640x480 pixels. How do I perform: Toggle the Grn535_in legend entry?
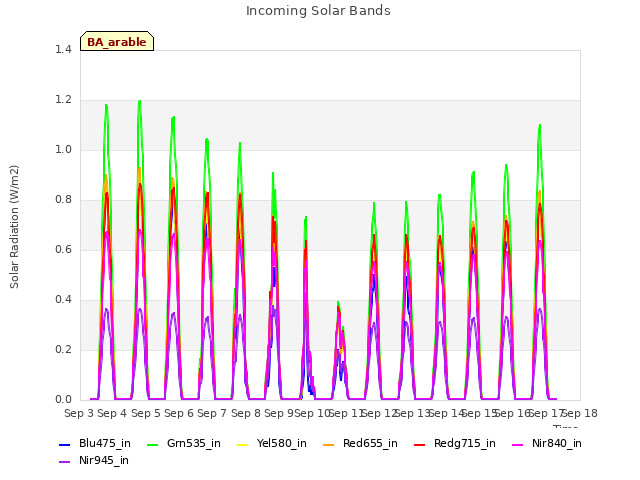point(183,443)
